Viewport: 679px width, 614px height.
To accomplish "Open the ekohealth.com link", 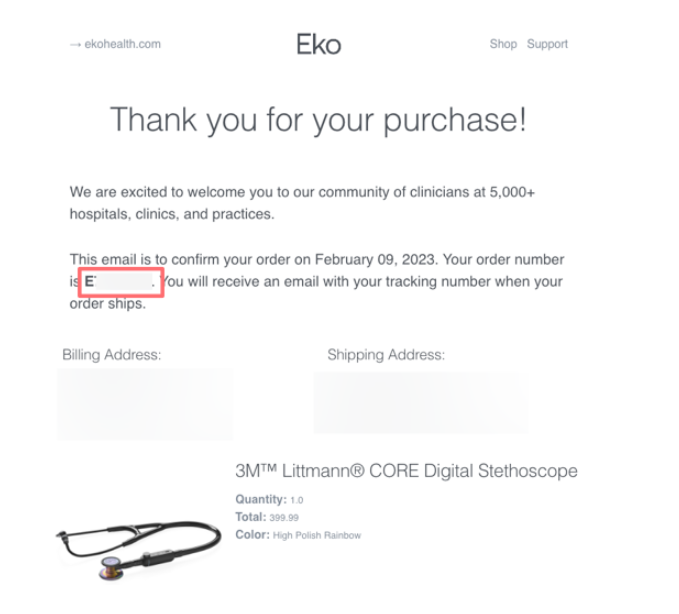I will tap(123, 44).
